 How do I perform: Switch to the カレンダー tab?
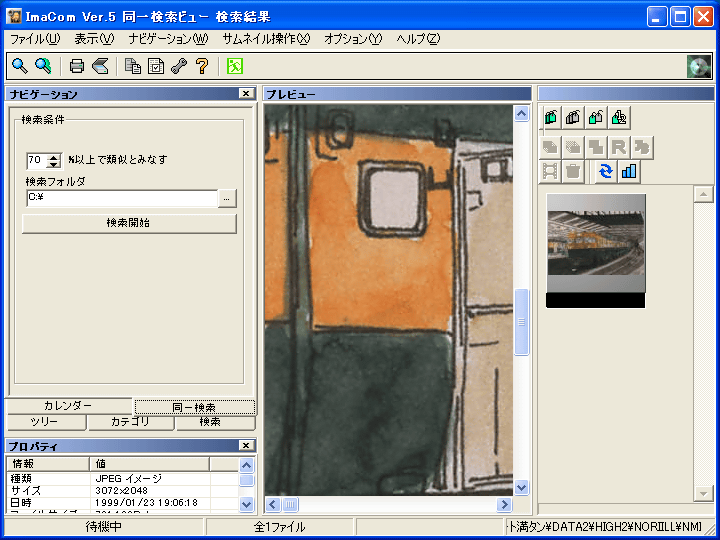coord(68,406)
